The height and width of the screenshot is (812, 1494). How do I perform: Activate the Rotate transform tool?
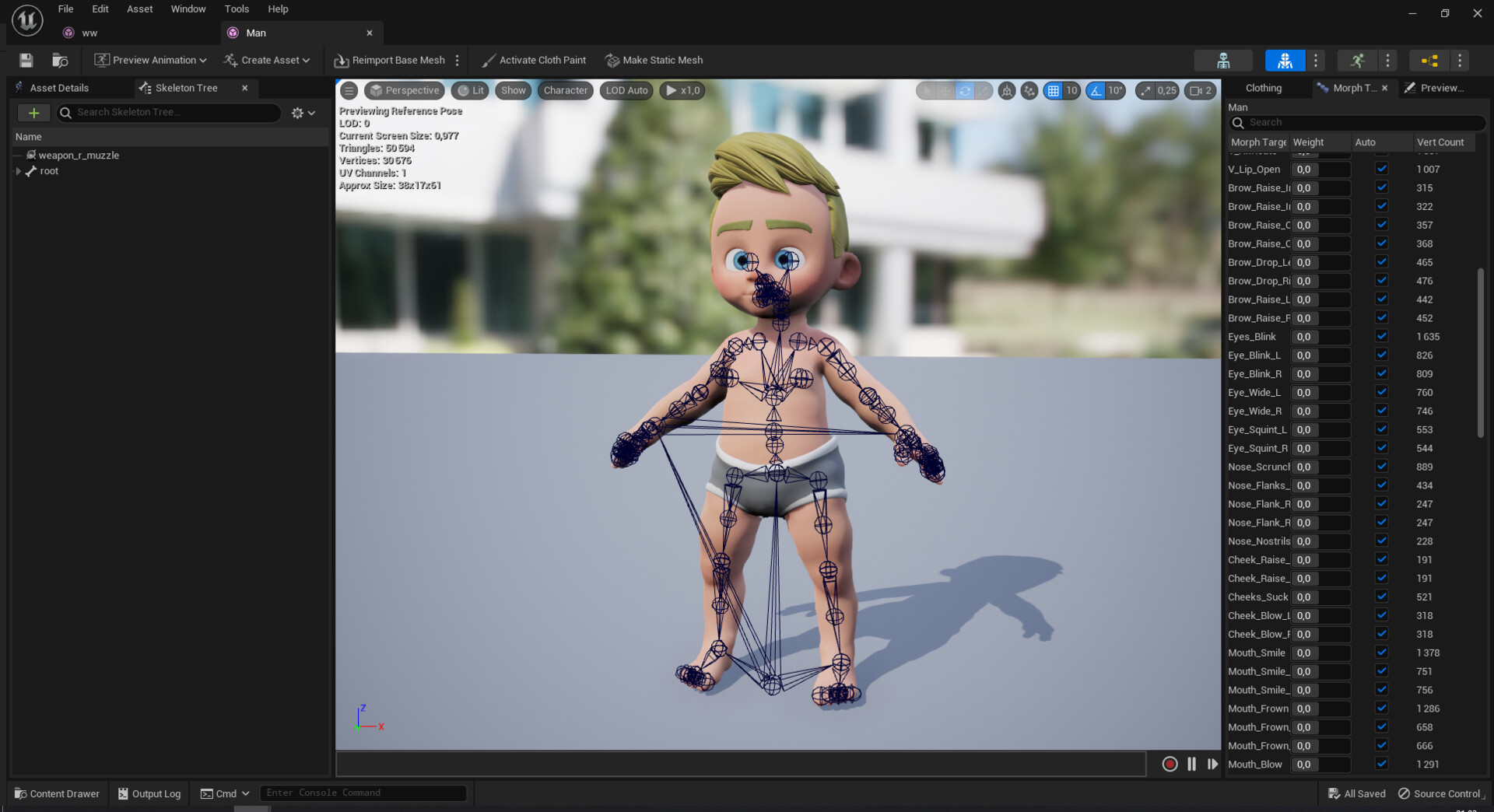(965, 90)
